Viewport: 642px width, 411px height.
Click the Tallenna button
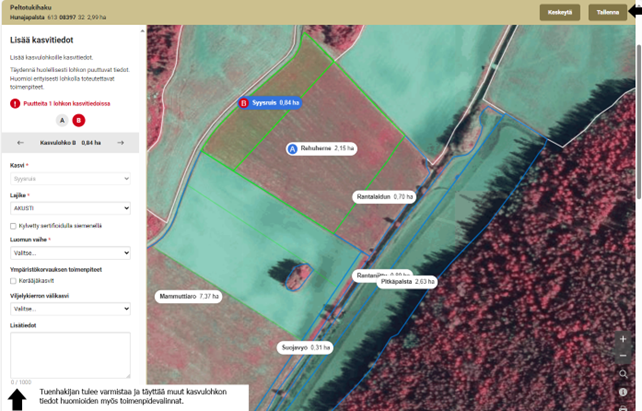(x=608, y=13)
